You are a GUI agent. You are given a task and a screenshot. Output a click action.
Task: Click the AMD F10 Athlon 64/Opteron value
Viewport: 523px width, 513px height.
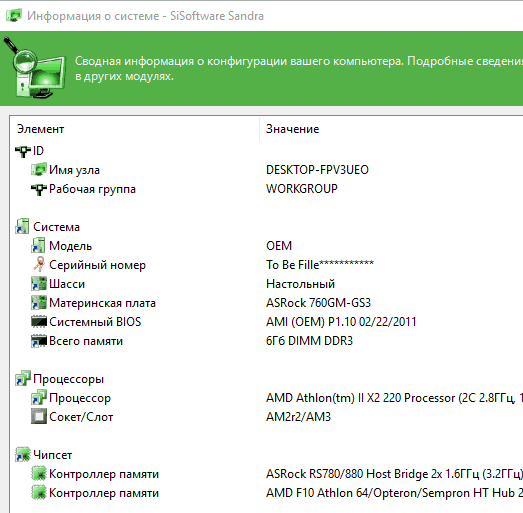(394, 493)
